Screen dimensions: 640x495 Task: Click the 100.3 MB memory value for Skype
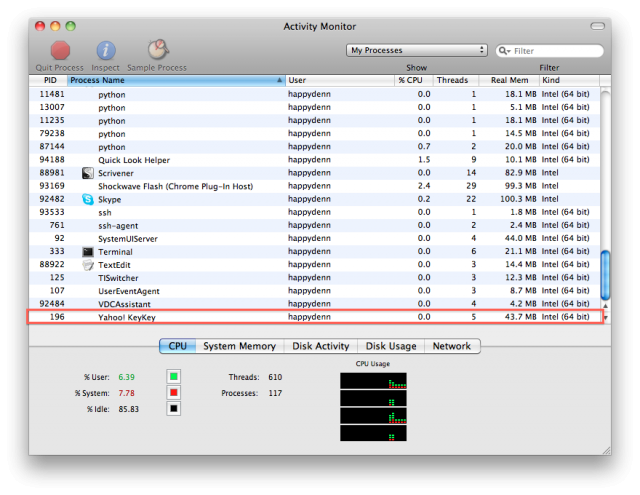pos(518,199)
